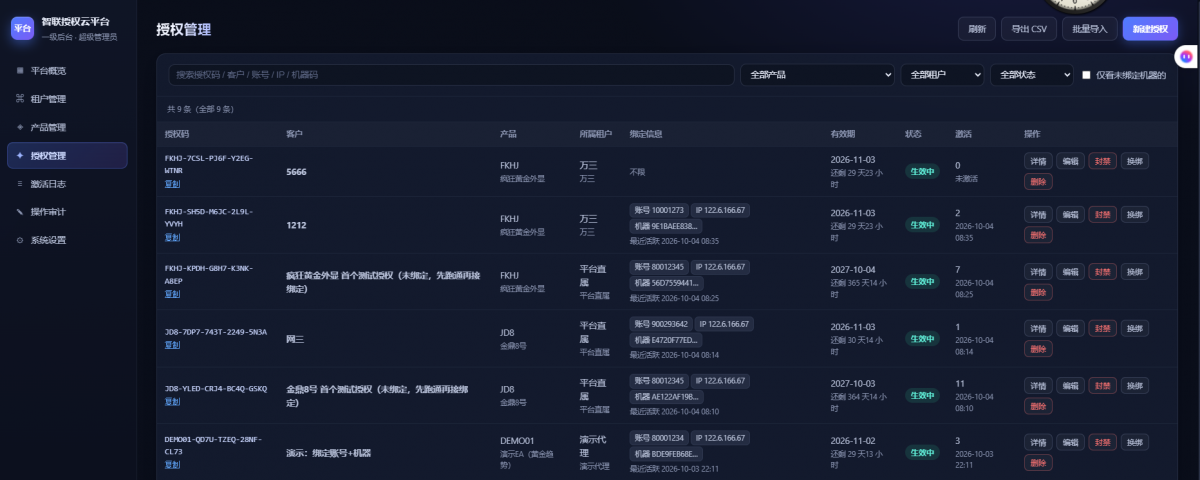1200x480 pixels.
Task: Open 详情 in the FKHJ-KPDH row
Action: click(1037, 271)
